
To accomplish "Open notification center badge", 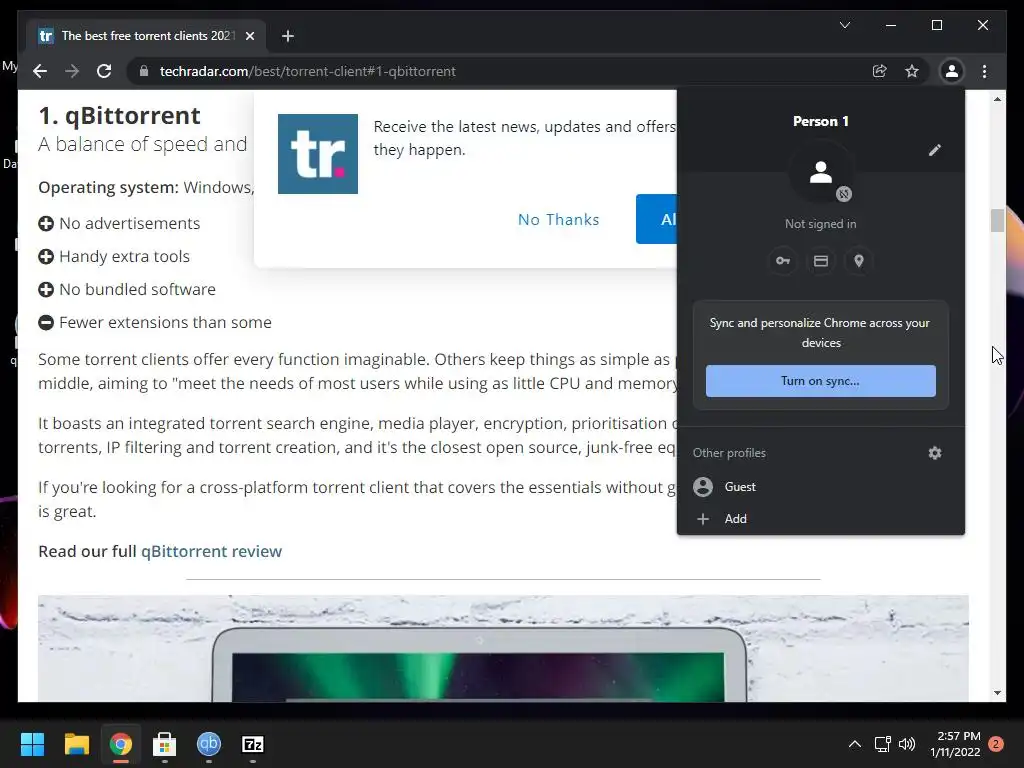I will (996, 744).
